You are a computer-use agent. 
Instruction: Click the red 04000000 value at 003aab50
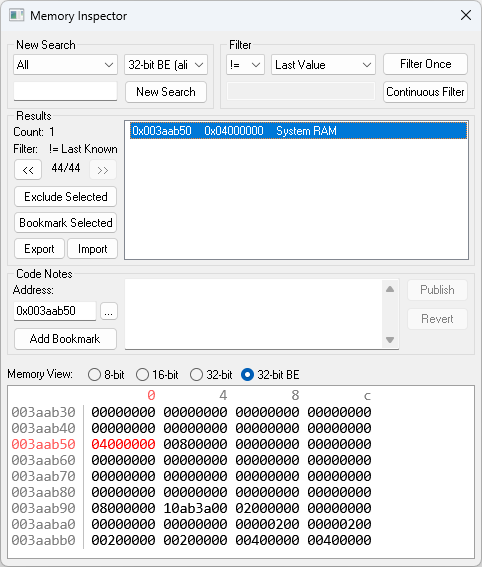123,444
